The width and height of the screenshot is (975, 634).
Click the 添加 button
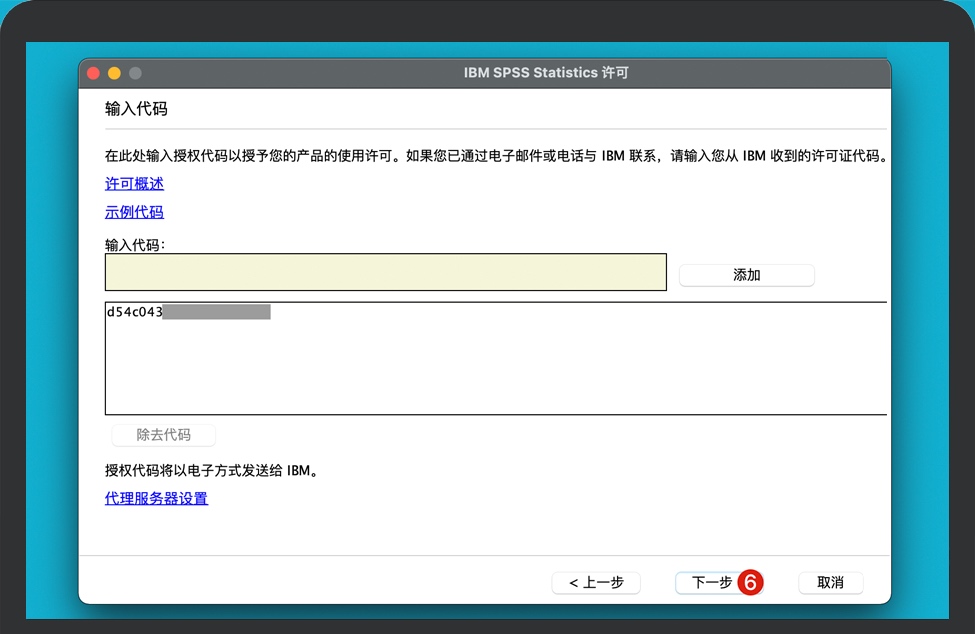746,275
